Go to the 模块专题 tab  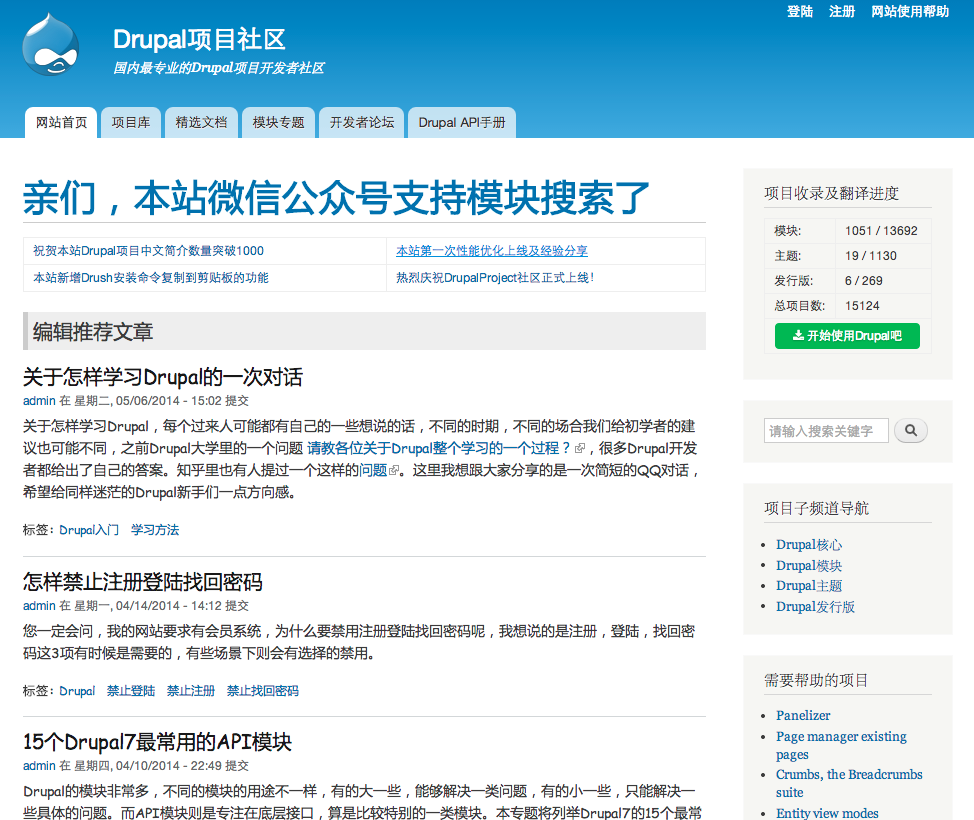pos(278,122)
